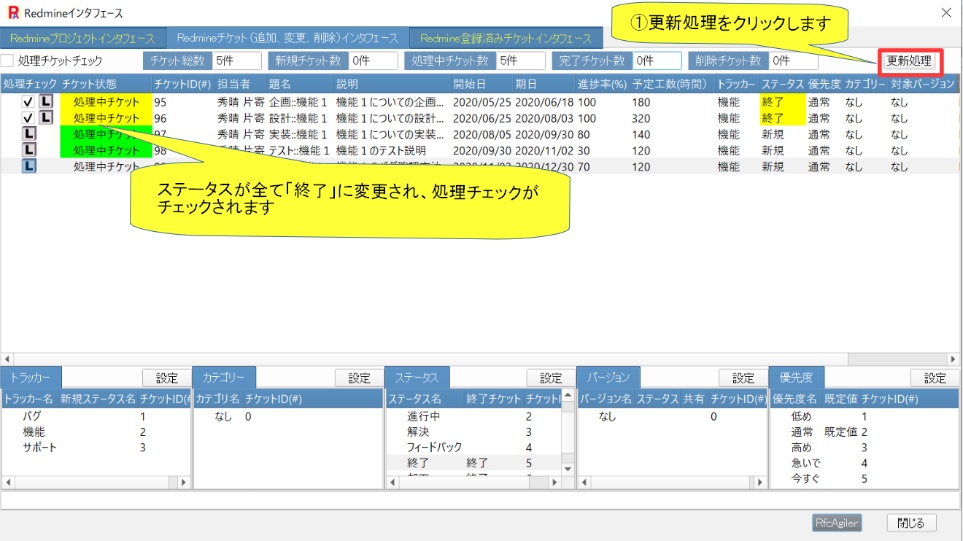
Task: Close the Redmineインタフェース window
Action: [946, 13]
